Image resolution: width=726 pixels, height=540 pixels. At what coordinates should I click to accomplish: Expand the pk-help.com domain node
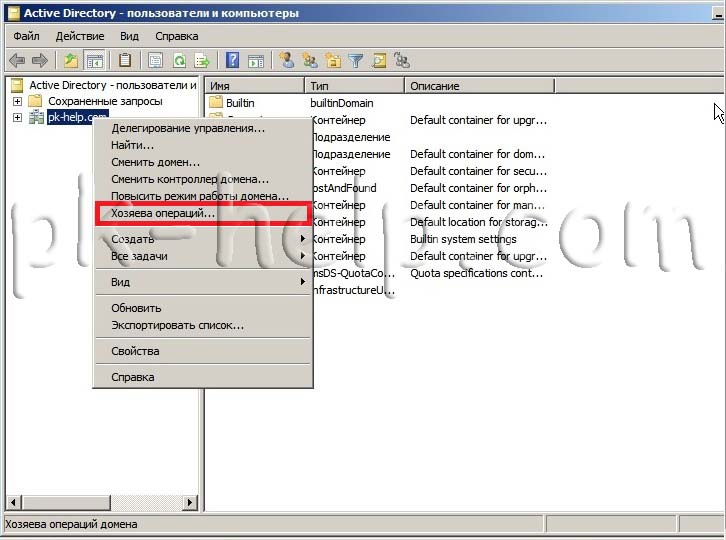coord(17,117)
